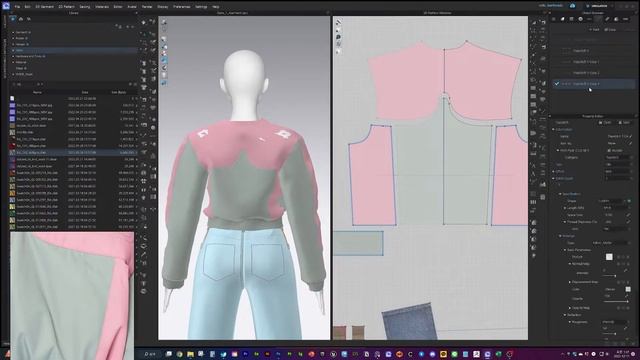The height and width of the screenshot is (360, 640).
Task: Select Hardware and Trims in Library tree
Action: [x=31, y=56]
